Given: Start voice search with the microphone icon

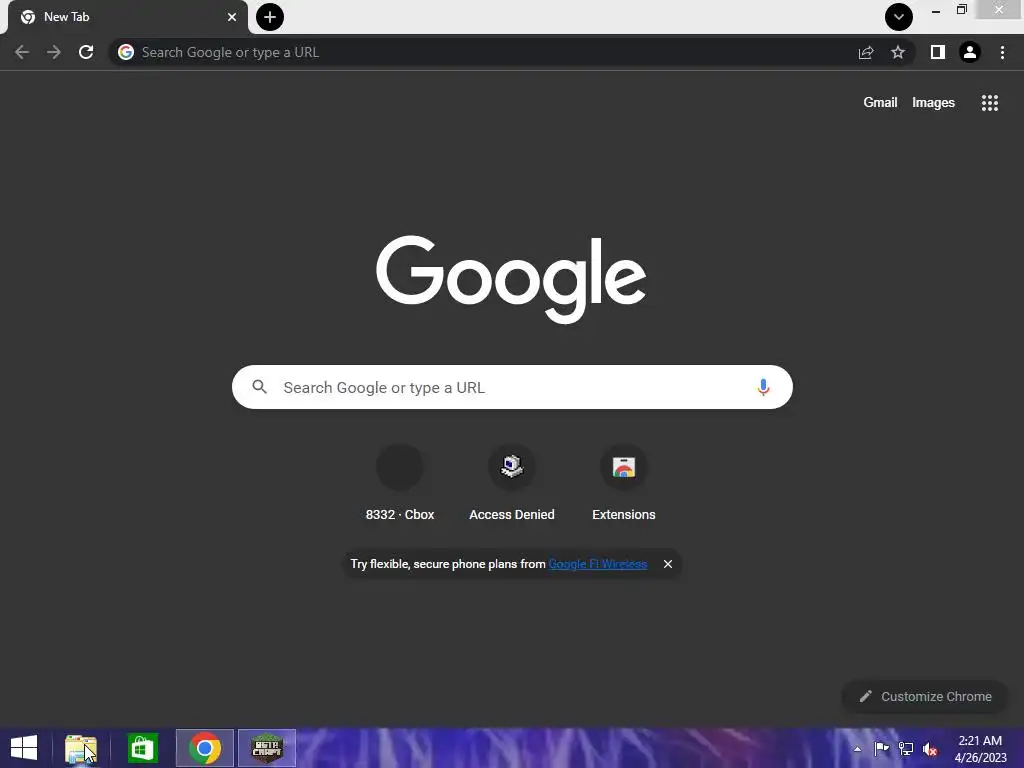Looking at the screenshot, I should click(763, 387).
